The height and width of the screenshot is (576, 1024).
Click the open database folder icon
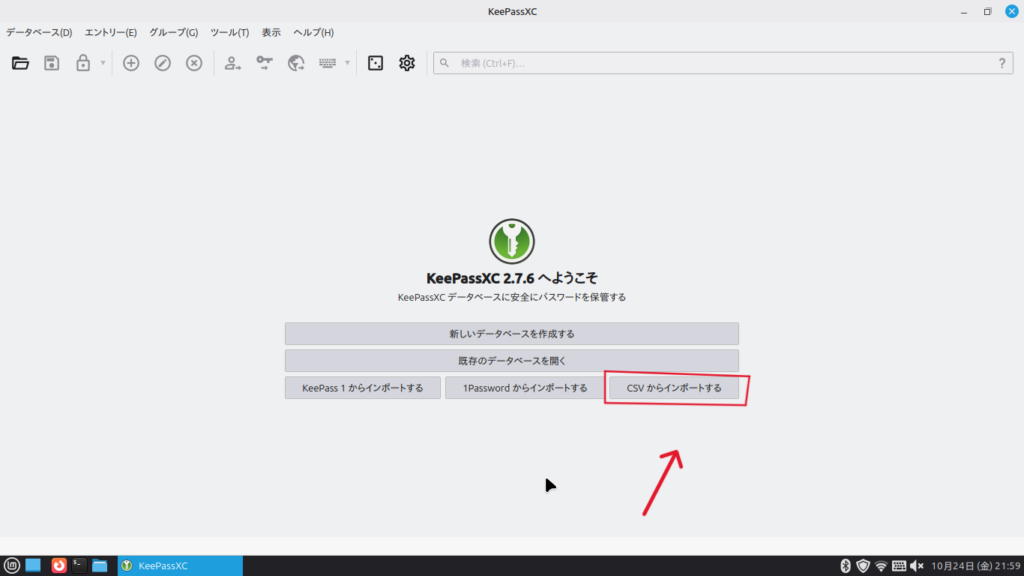(20, 63)
